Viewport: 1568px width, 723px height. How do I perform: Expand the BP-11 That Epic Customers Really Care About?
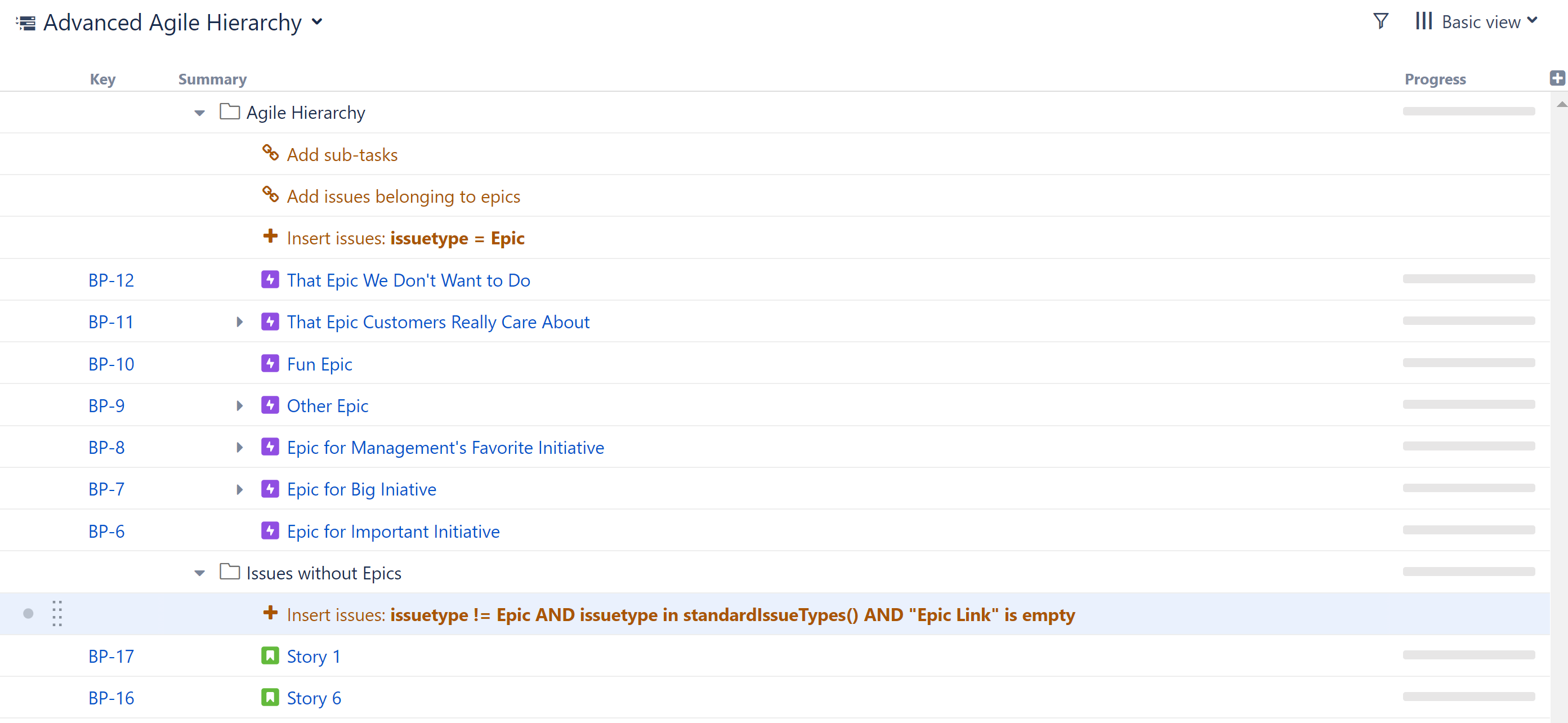coord(240,322)
